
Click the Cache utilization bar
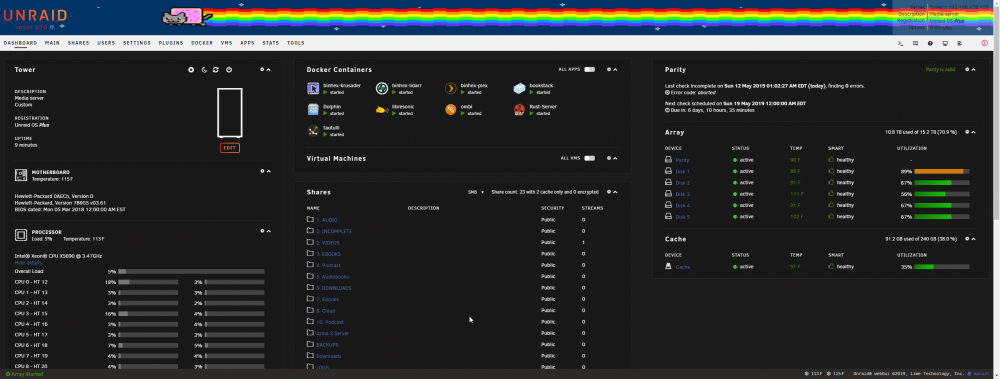(x=942, y=267)
